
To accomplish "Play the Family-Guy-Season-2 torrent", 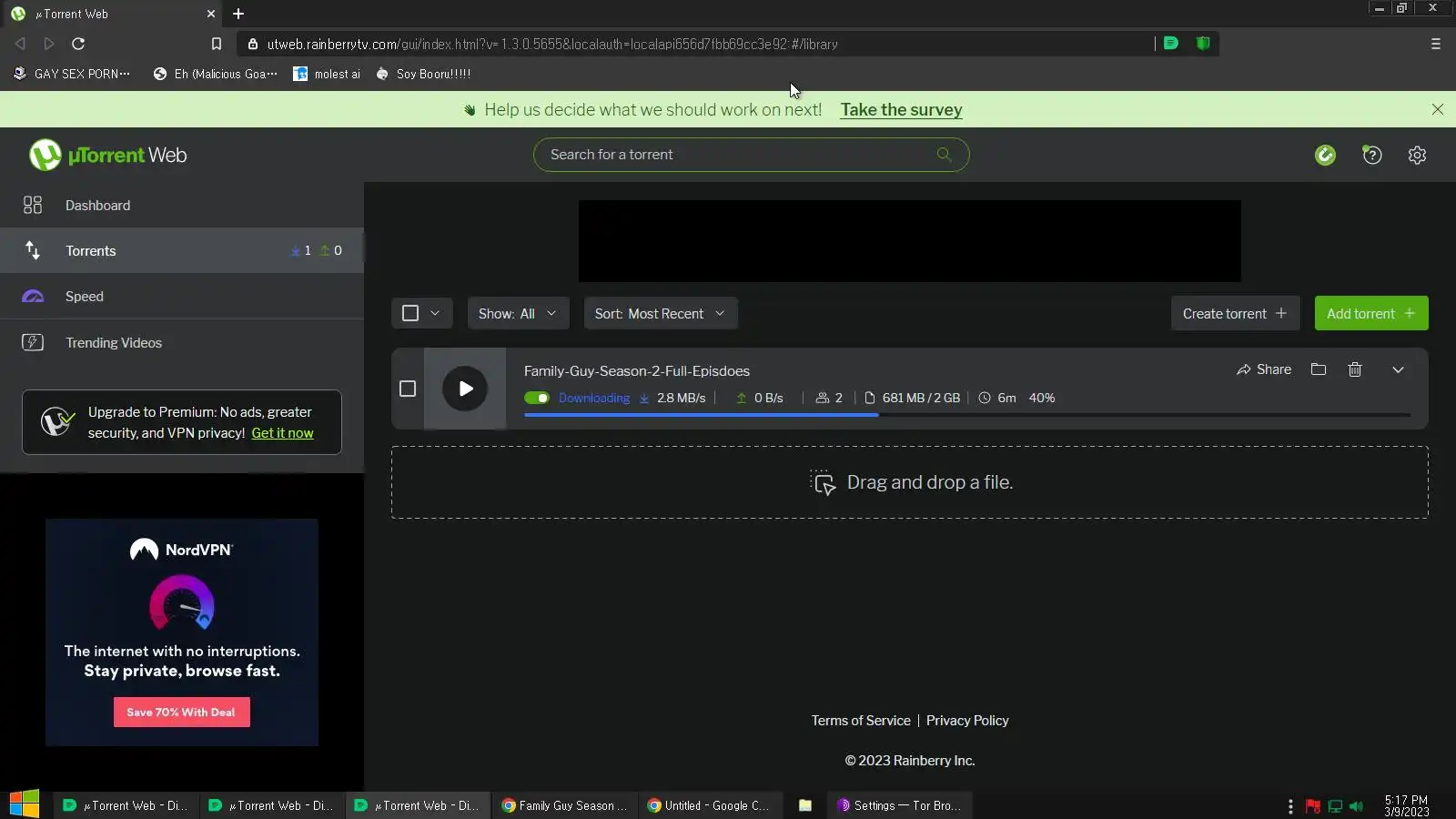I will pos(465,389).
